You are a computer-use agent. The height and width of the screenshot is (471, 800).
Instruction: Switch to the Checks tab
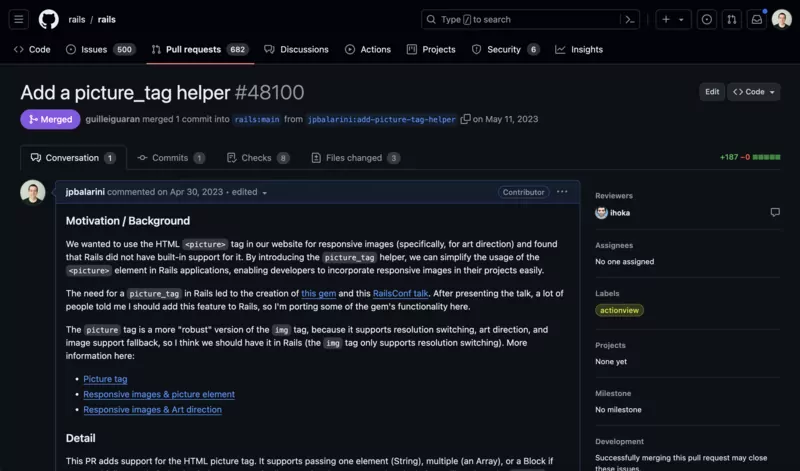(258, 158)
